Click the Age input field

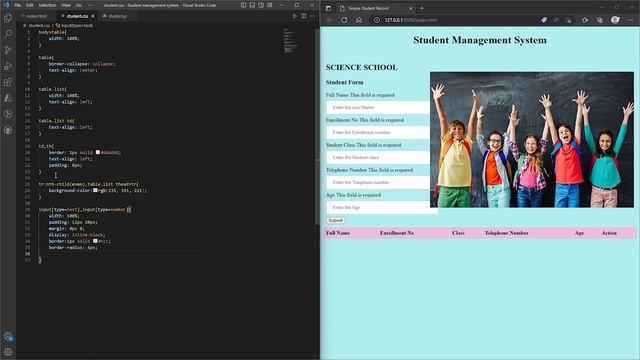click(382, 207)
